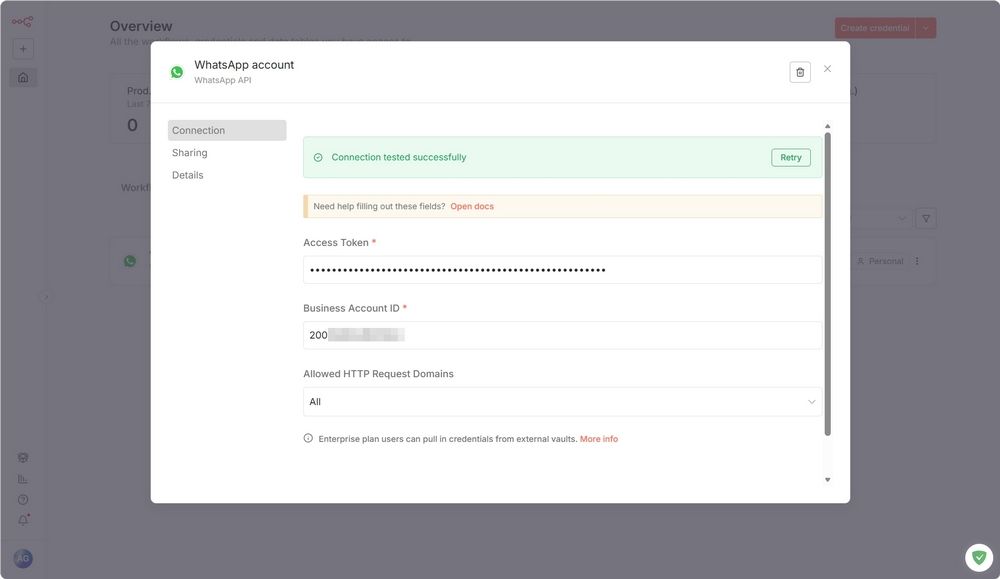Open help via the question mark icon
Viewport: 1000px width, 579px height.
[22, 499]
